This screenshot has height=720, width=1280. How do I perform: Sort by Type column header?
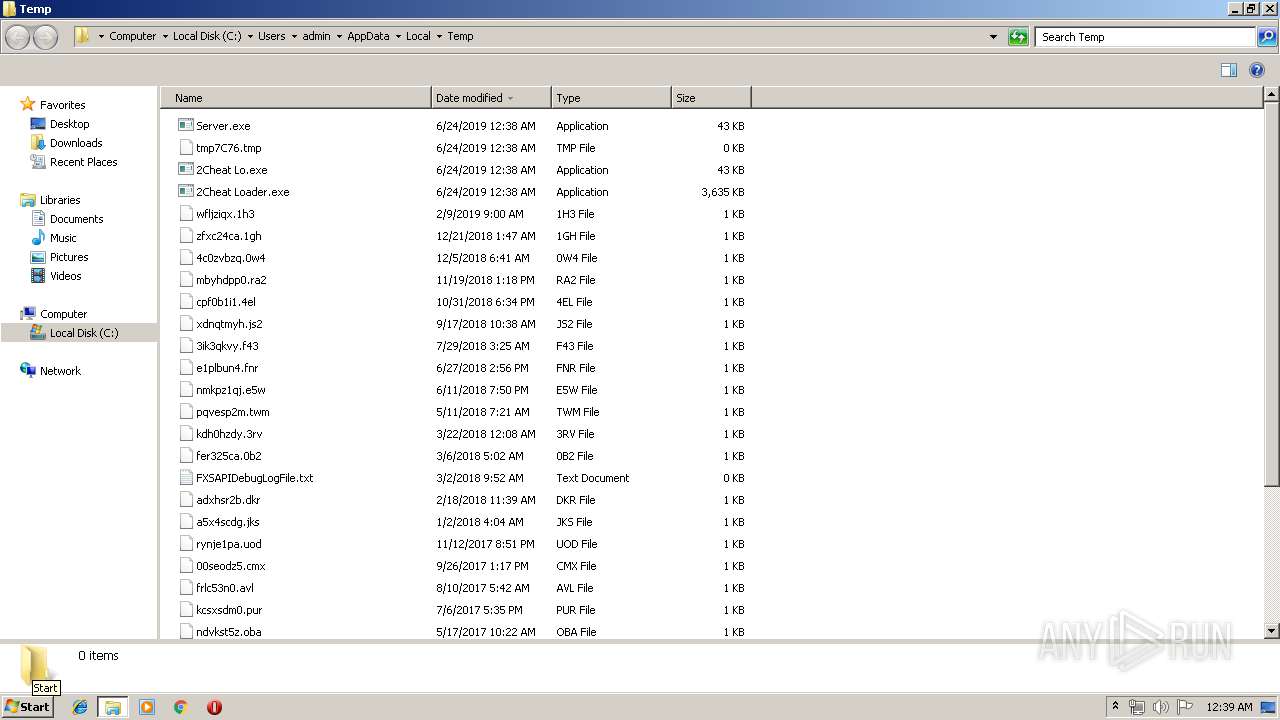[611, 98]
